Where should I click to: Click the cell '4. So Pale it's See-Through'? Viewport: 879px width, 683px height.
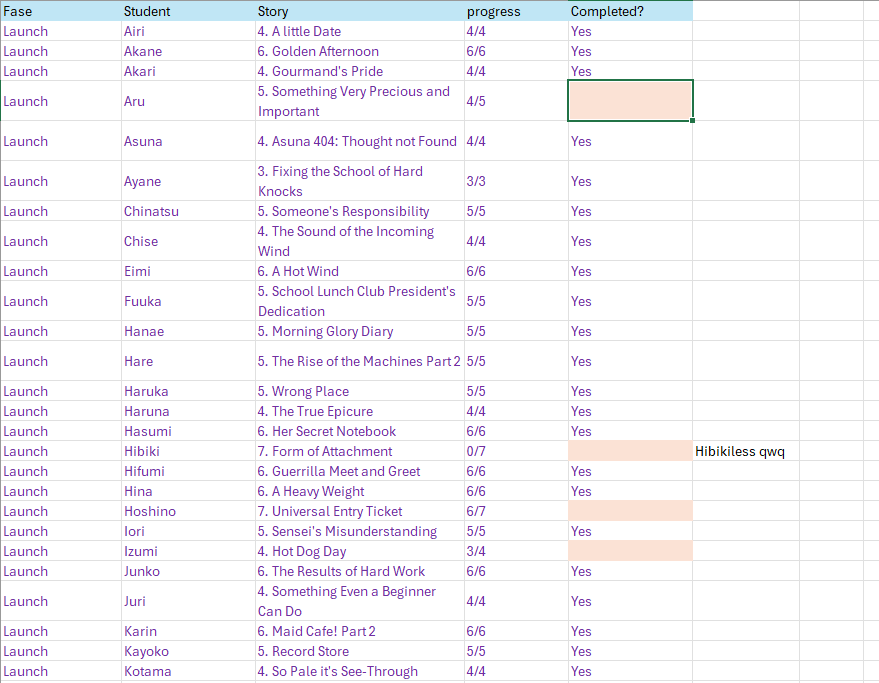point(359,671)
